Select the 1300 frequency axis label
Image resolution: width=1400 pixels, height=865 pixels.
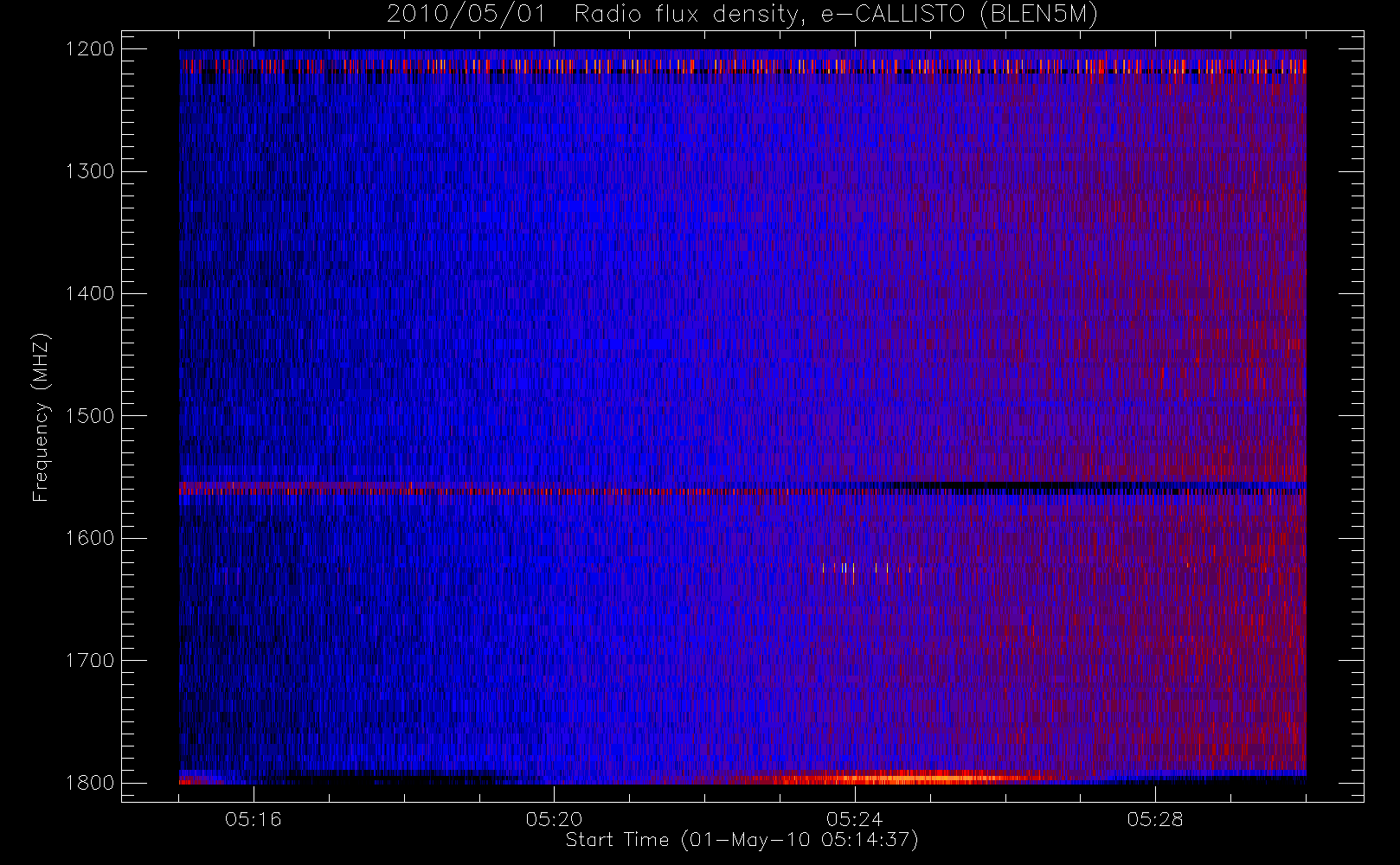pyautogui.click(x=90, y=171)
